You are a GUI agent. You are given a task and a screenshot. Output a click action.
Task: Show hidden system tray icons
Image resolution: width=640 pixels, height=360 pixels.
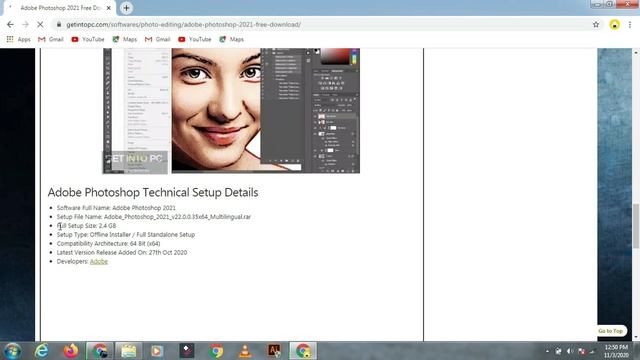click(x=547, y=351)
